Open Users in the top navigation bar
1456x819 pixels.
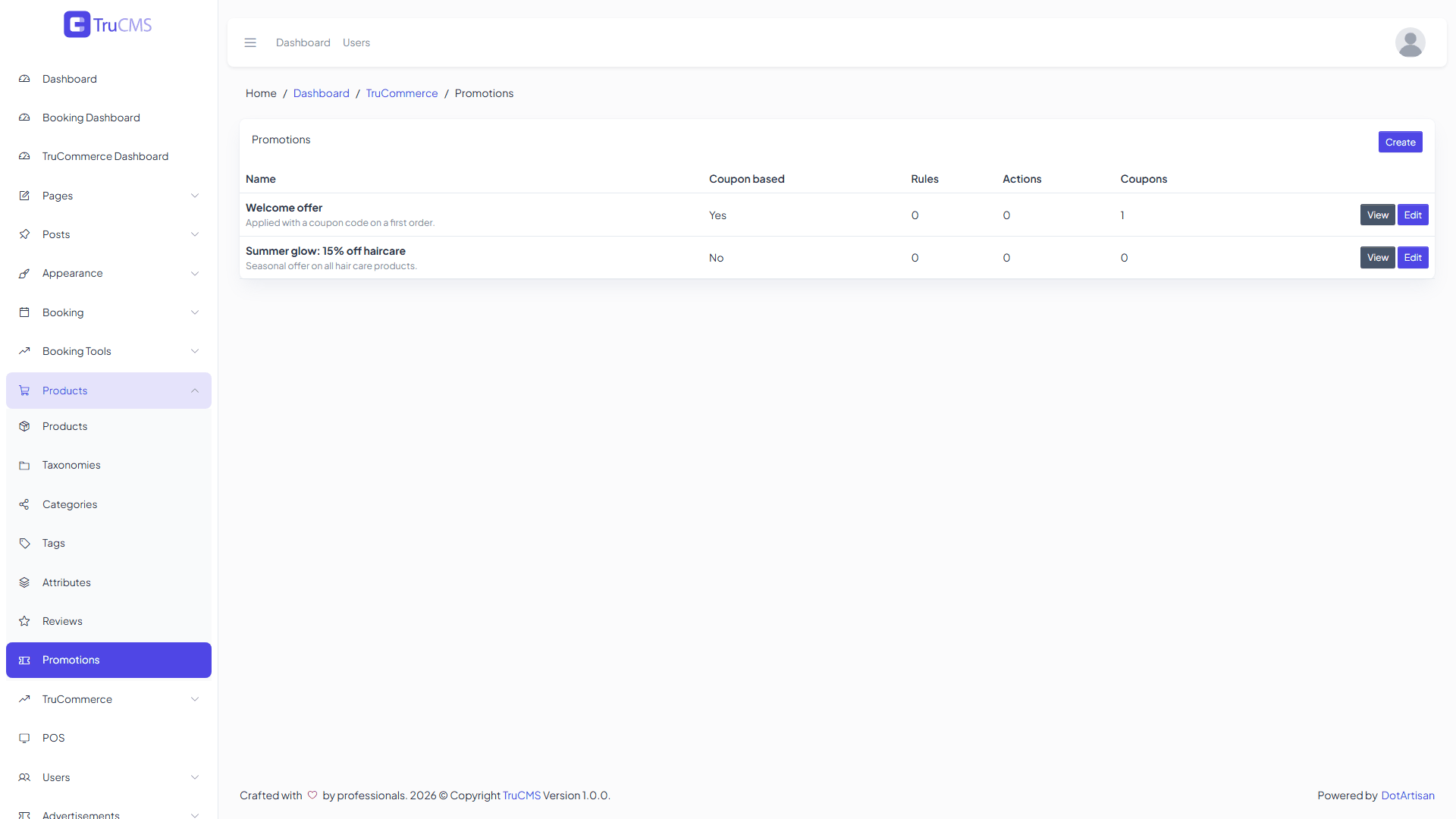pos(356,42)
